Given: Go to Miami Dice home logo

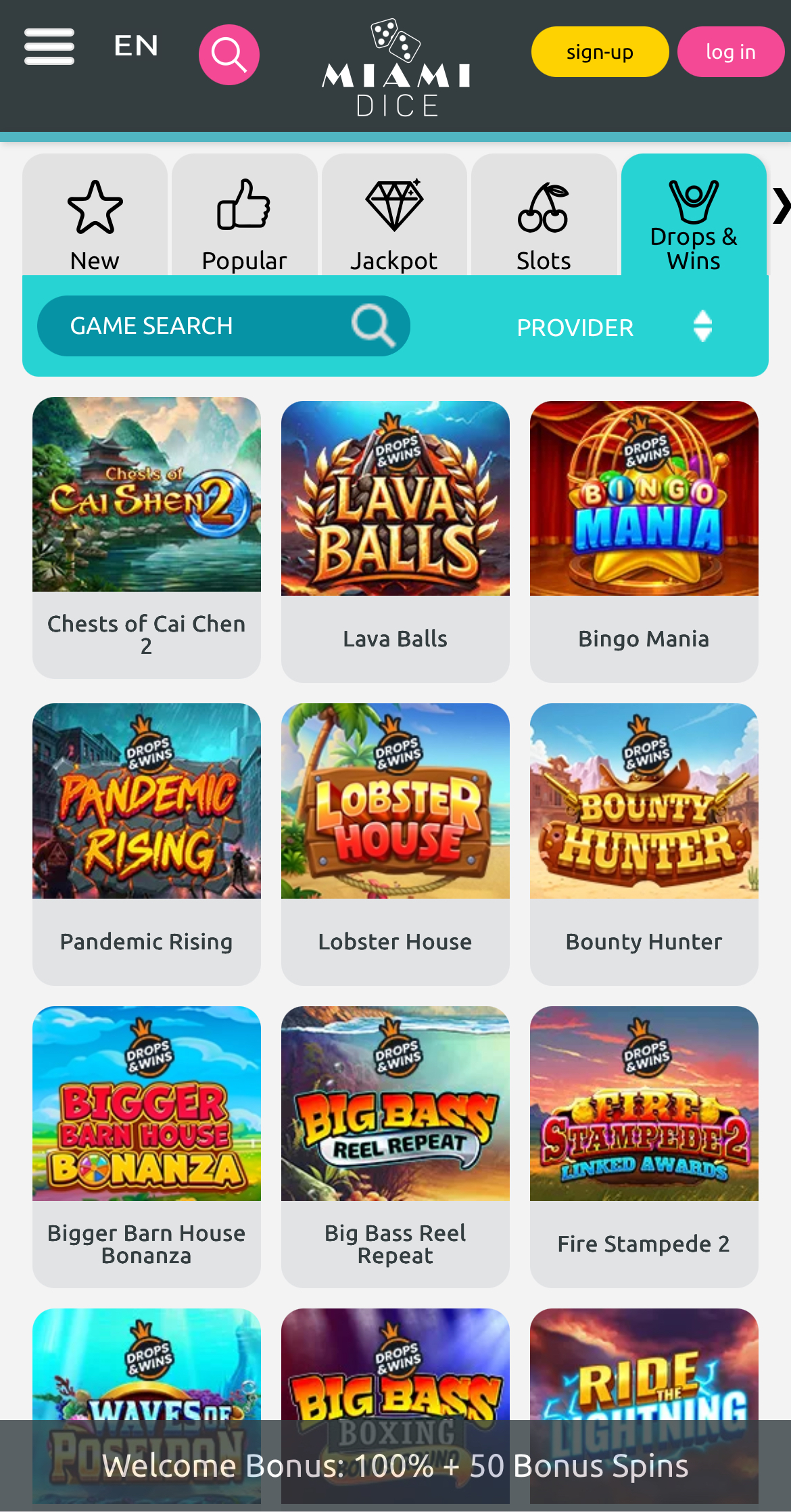Looking at the screenshot, I should (x=396, y=68).
